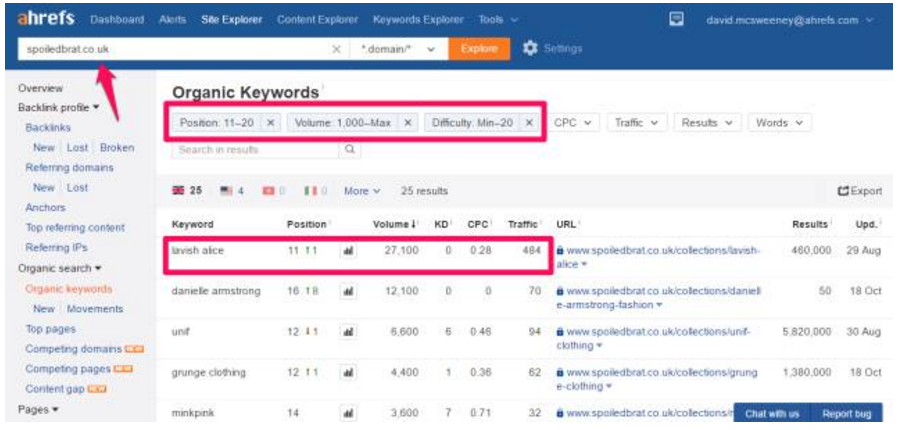
Task: Sort by the Volume column header
Action: (394, 224)
